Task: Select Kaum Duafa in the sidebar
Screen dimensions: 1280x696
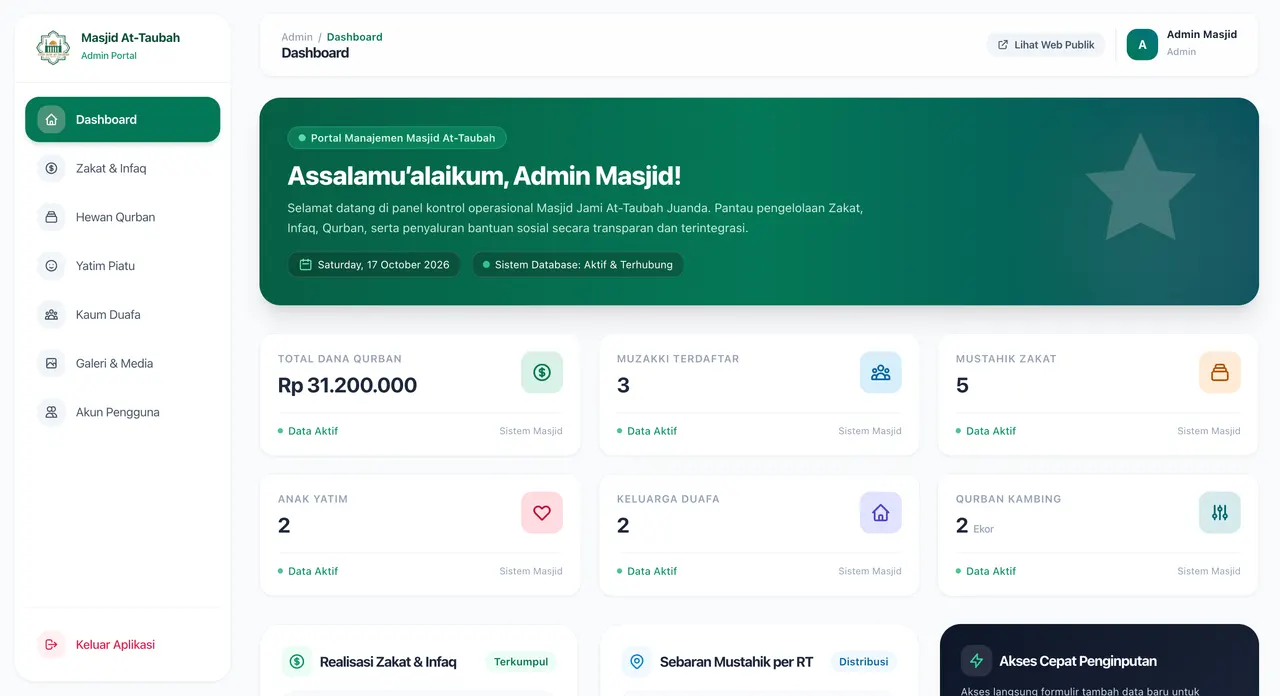Action: point(123,314)
